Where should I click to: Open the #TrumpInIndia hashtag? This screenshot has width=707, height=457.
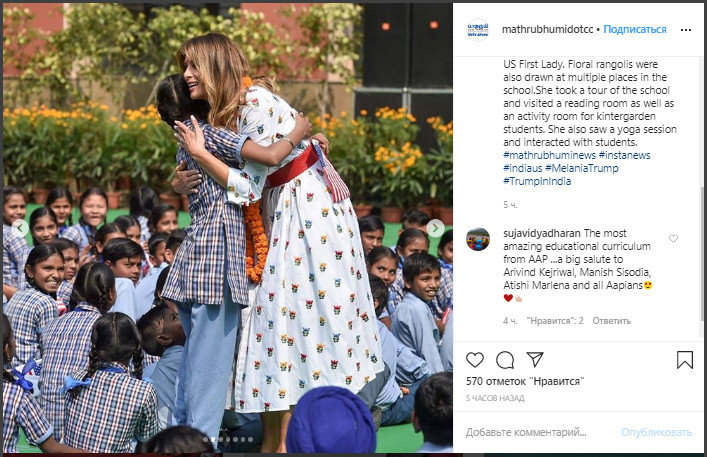537,181
